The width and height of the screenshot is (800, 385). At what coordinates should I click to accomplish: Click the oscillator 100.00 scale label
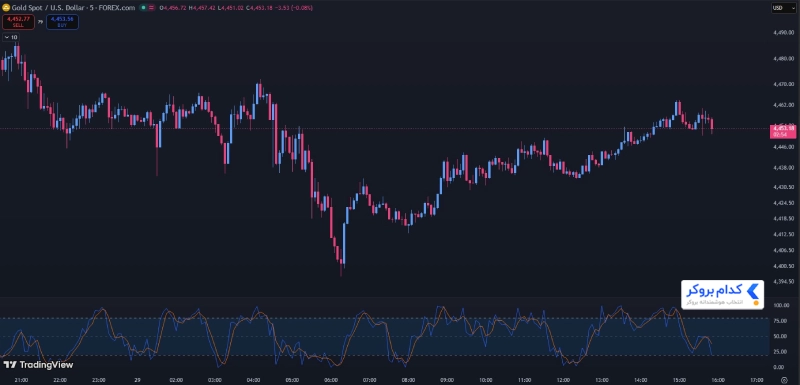782,305
